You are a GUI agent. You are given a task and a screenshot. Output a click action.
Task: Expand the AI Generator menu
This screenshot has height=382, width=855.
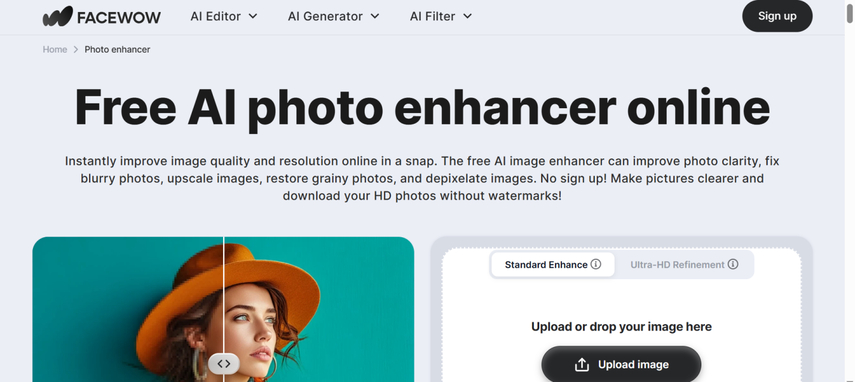[x=333, y=16]
